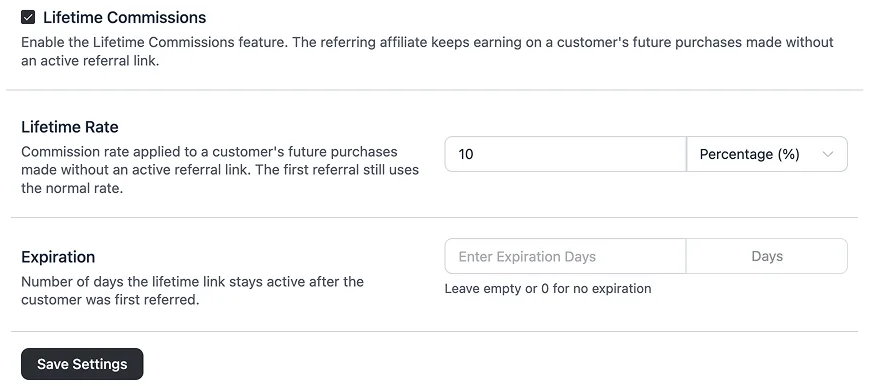The image size is (874, 390).
Task: Click the Expiration description paragraph
Action: click(x=192, y=291)
